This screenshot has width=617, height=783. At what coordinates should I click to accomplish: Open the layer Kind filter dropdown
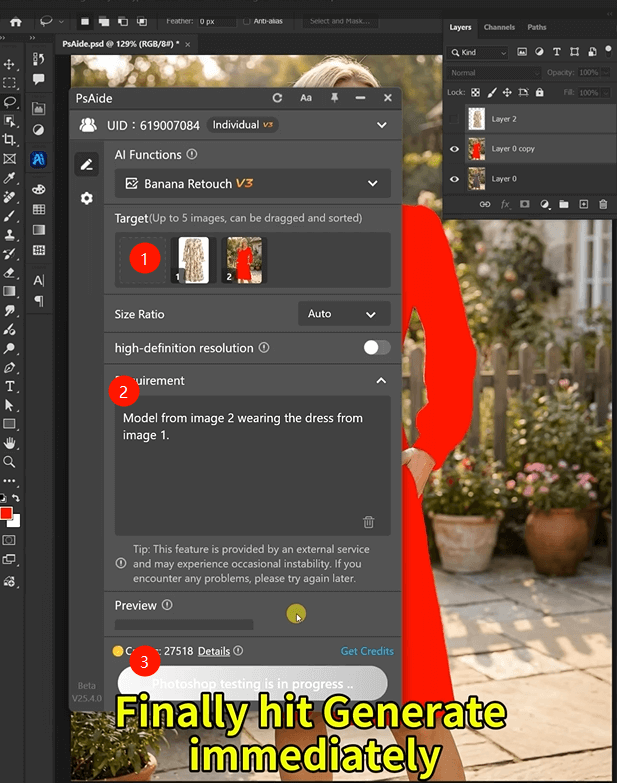(x=478, y=52)
